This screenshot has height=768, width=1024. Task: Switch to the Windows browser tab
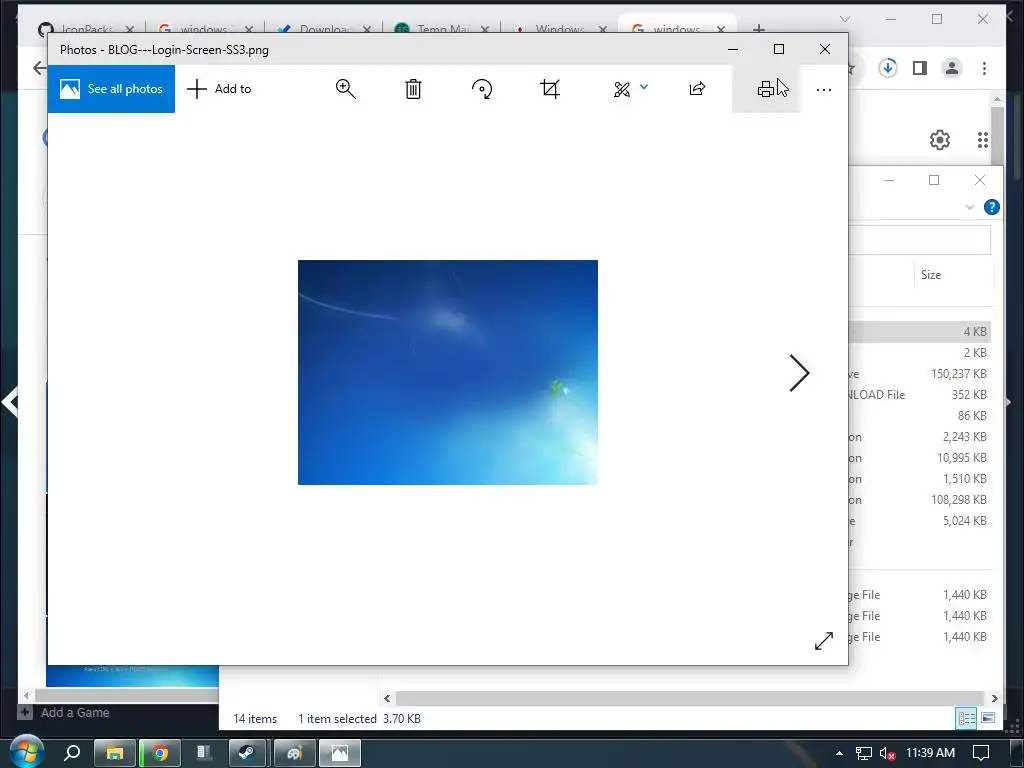point(560,29)
